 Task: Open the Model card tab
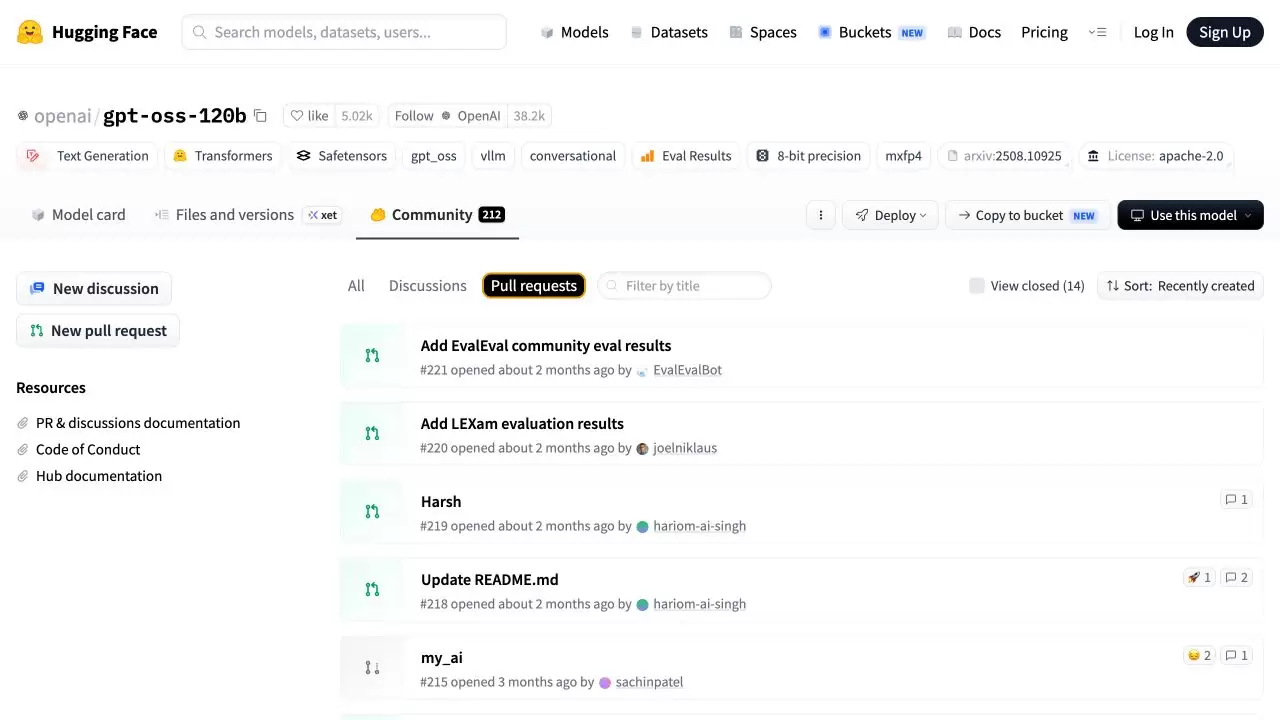click(78, 215)
